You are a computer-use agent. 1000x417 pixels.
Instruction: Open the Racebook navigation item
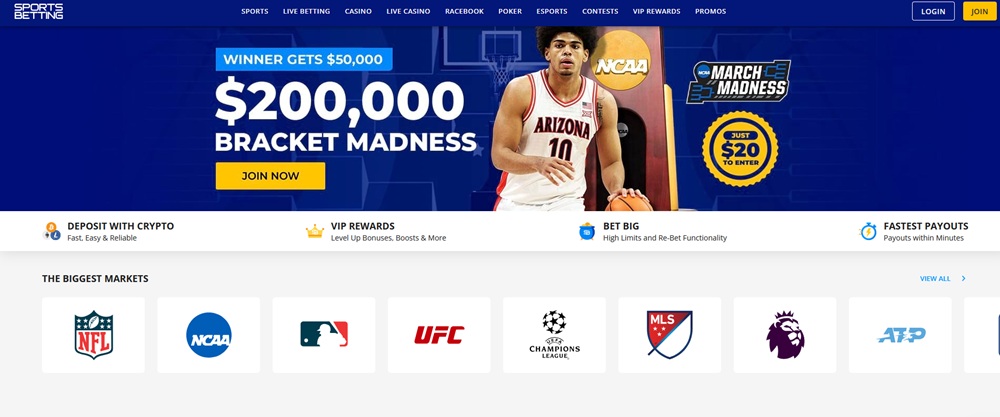coord(464,11)
